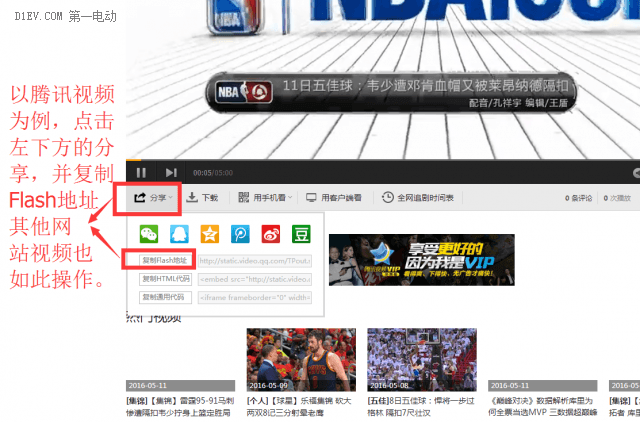
Task: Open the 分享 share dropdown
Action: coord(153,198)
